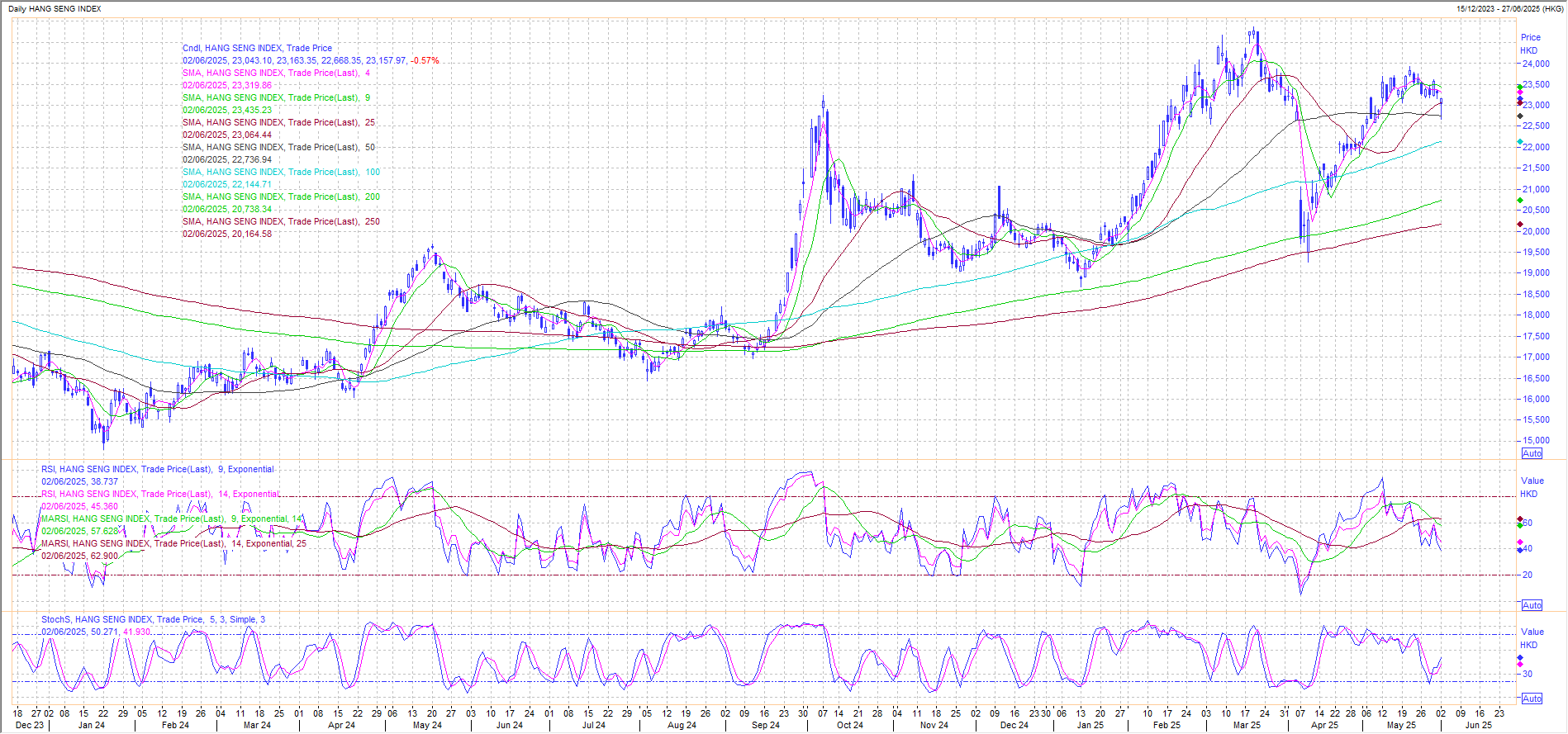Click the SMA 25 value 23,064.44
The image size is (1568, 734).
226,135
